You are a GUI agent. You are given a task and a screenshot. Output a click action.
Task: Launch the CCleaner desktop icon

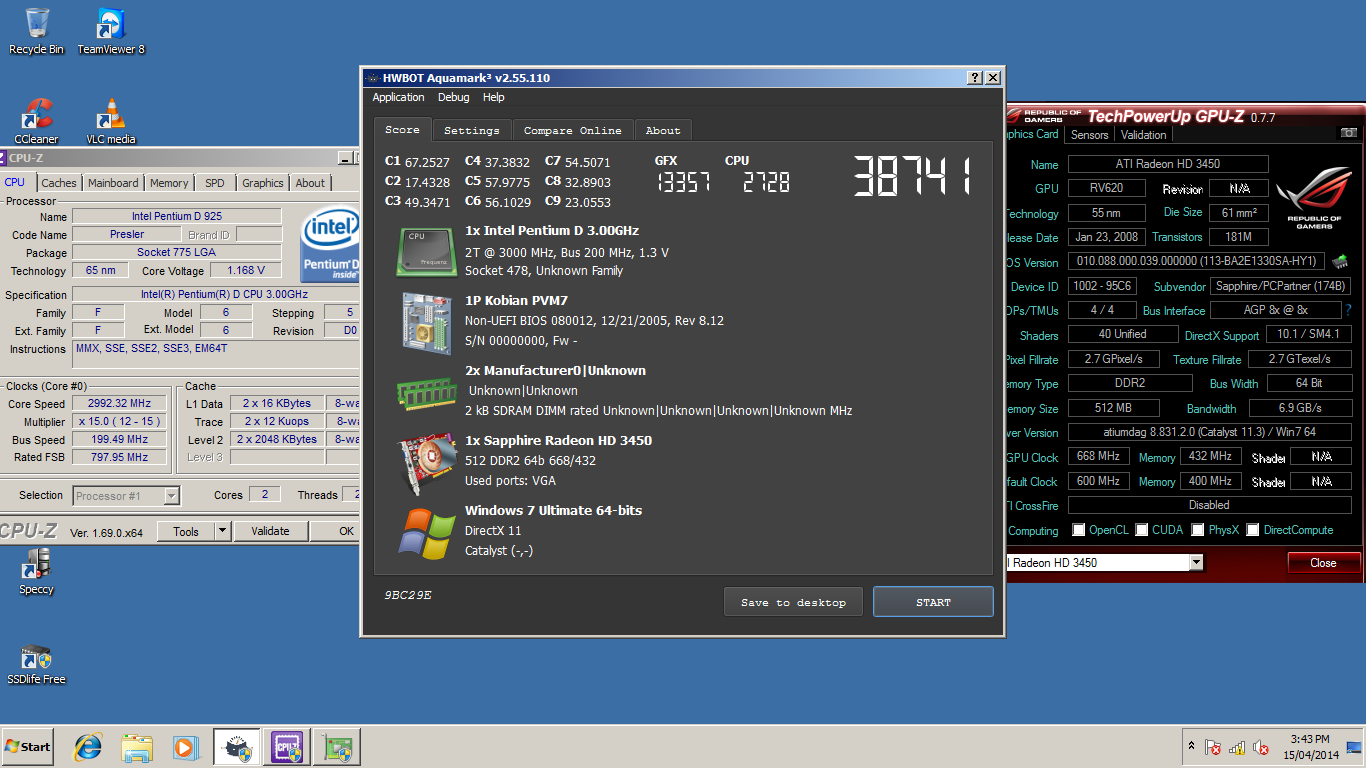click(36, 121)
